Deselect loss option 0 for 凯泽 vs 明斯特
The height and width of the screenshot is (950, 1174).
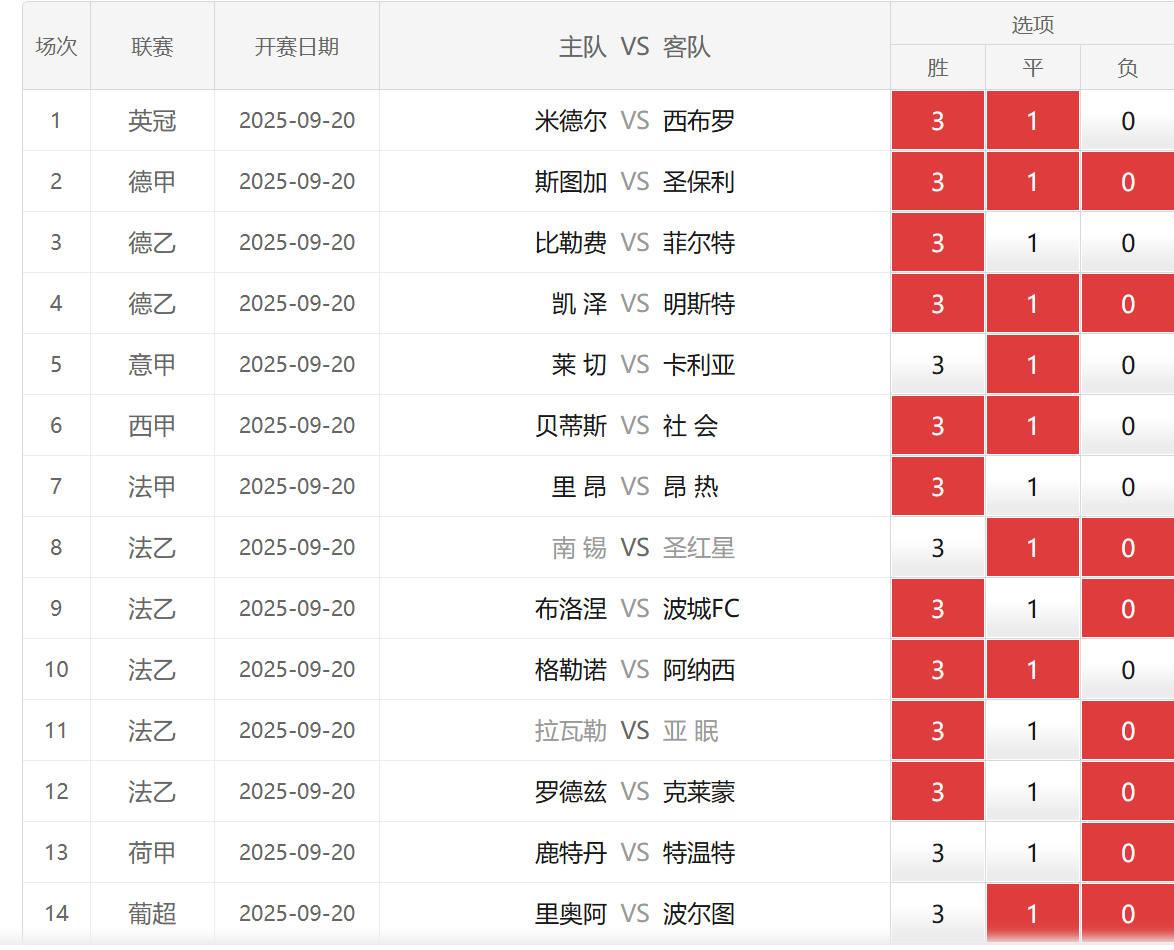(x=1127, y=304)
